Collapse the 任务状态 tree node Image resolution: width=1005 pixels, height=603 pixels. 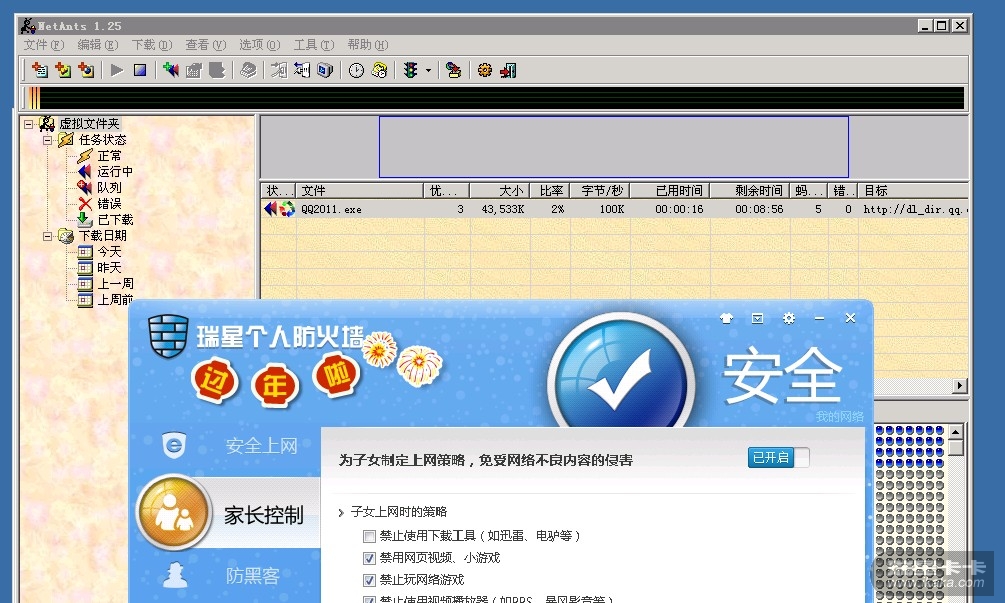pyautogui.click(x=47, y=140)
